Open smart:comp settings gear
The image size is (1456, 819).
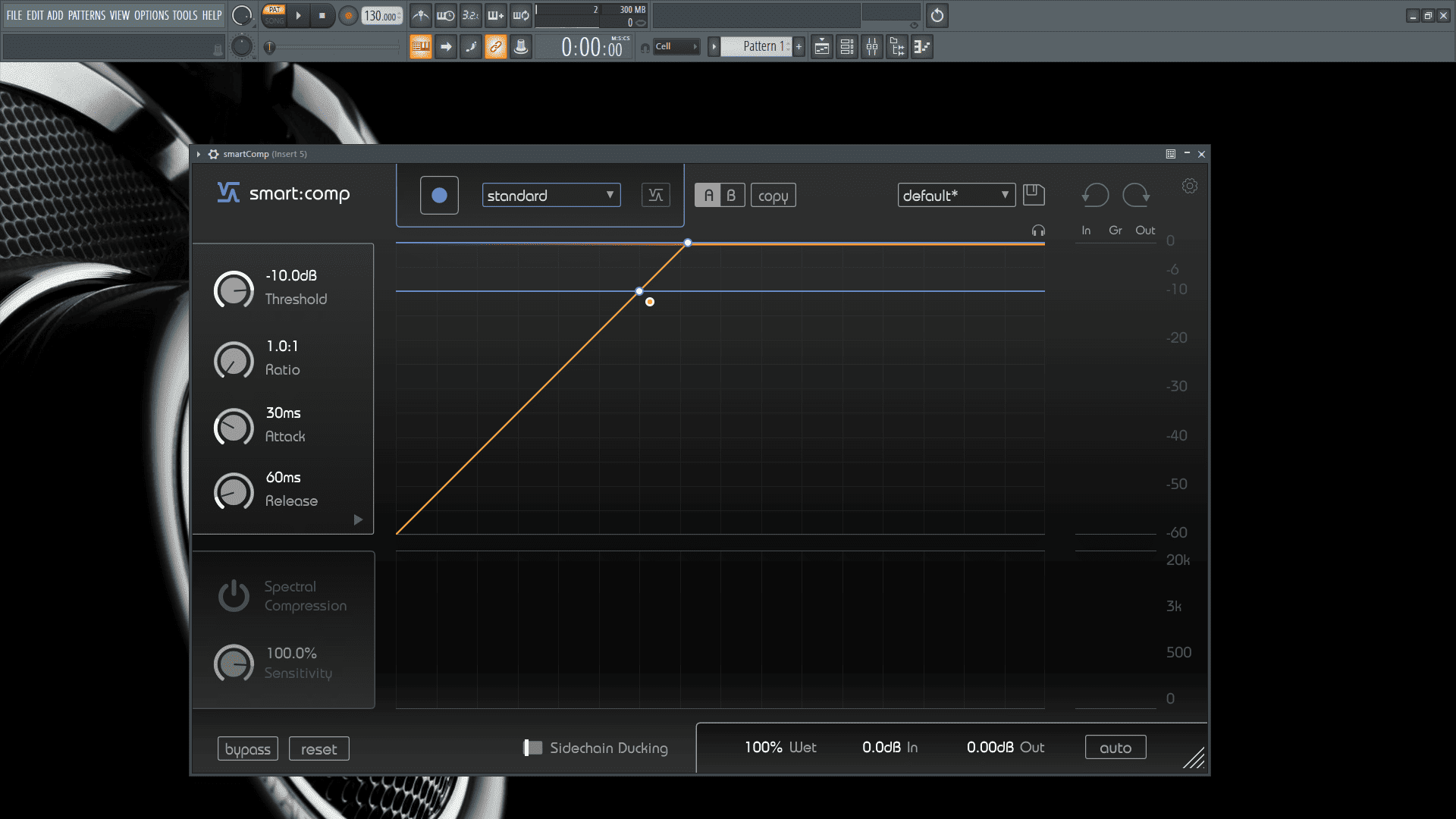point(1190,186)
